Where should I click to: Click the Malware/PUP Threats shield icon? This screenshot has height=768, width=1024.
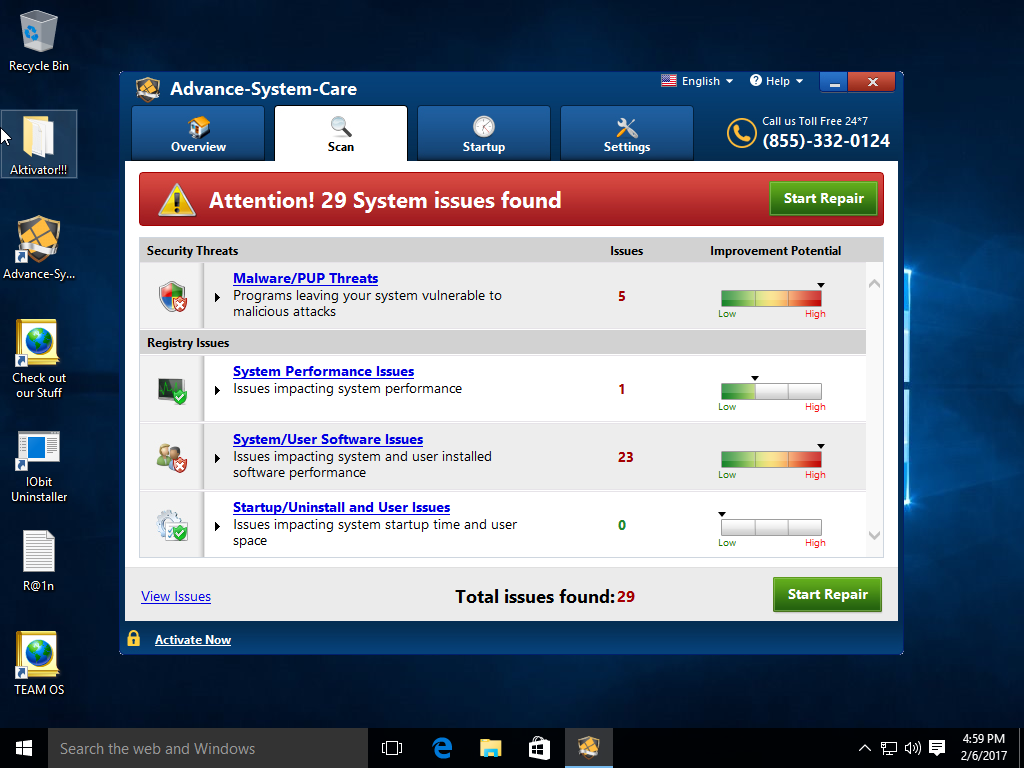pos(173,296)
